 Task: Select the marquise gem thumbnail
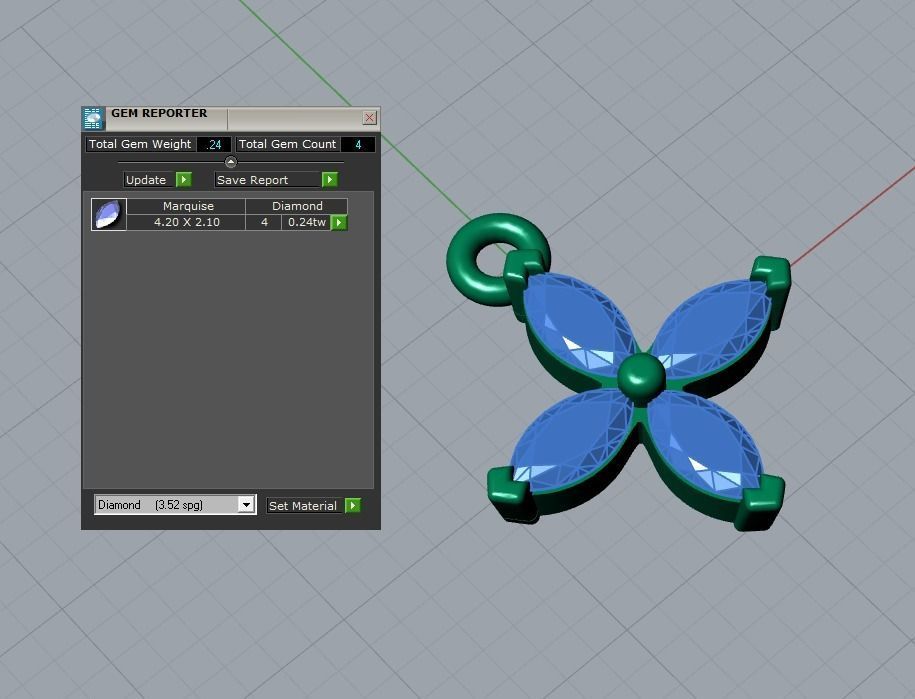109,214
